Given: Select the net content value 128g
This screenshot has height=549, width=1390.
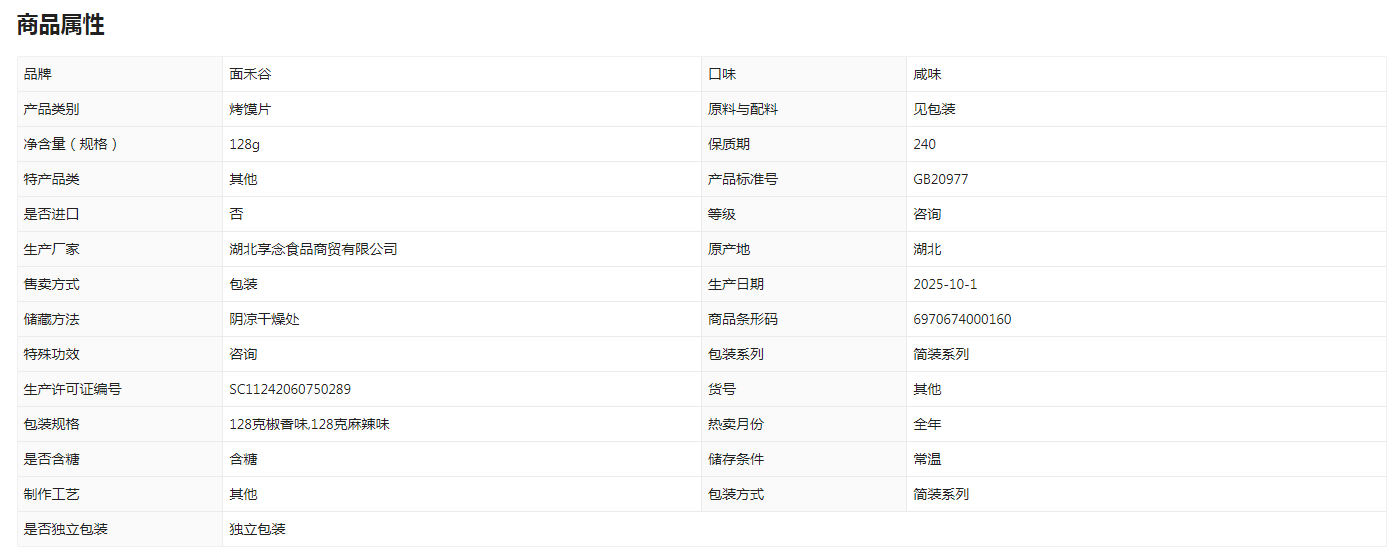Looking at the screenshot, I should click(244, 144).
